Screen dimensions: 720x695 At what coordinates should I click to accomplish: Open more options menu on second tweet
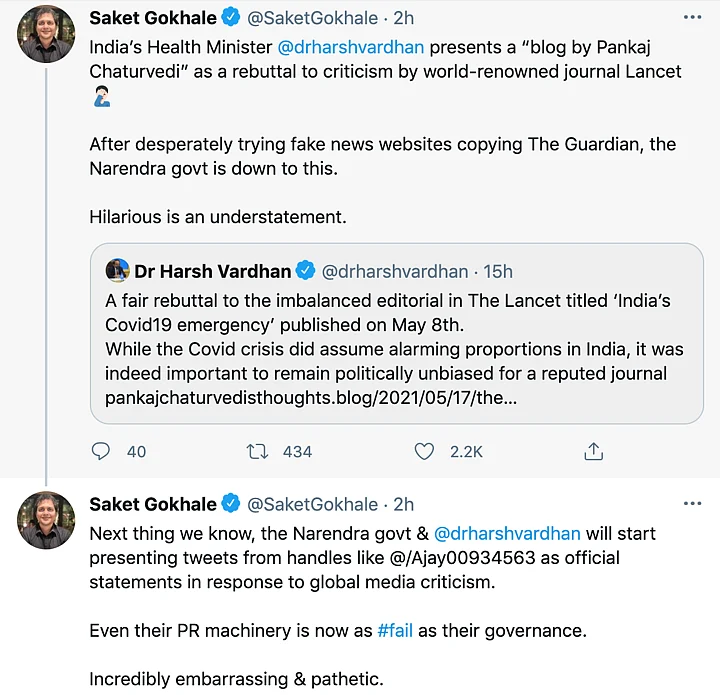691,504
